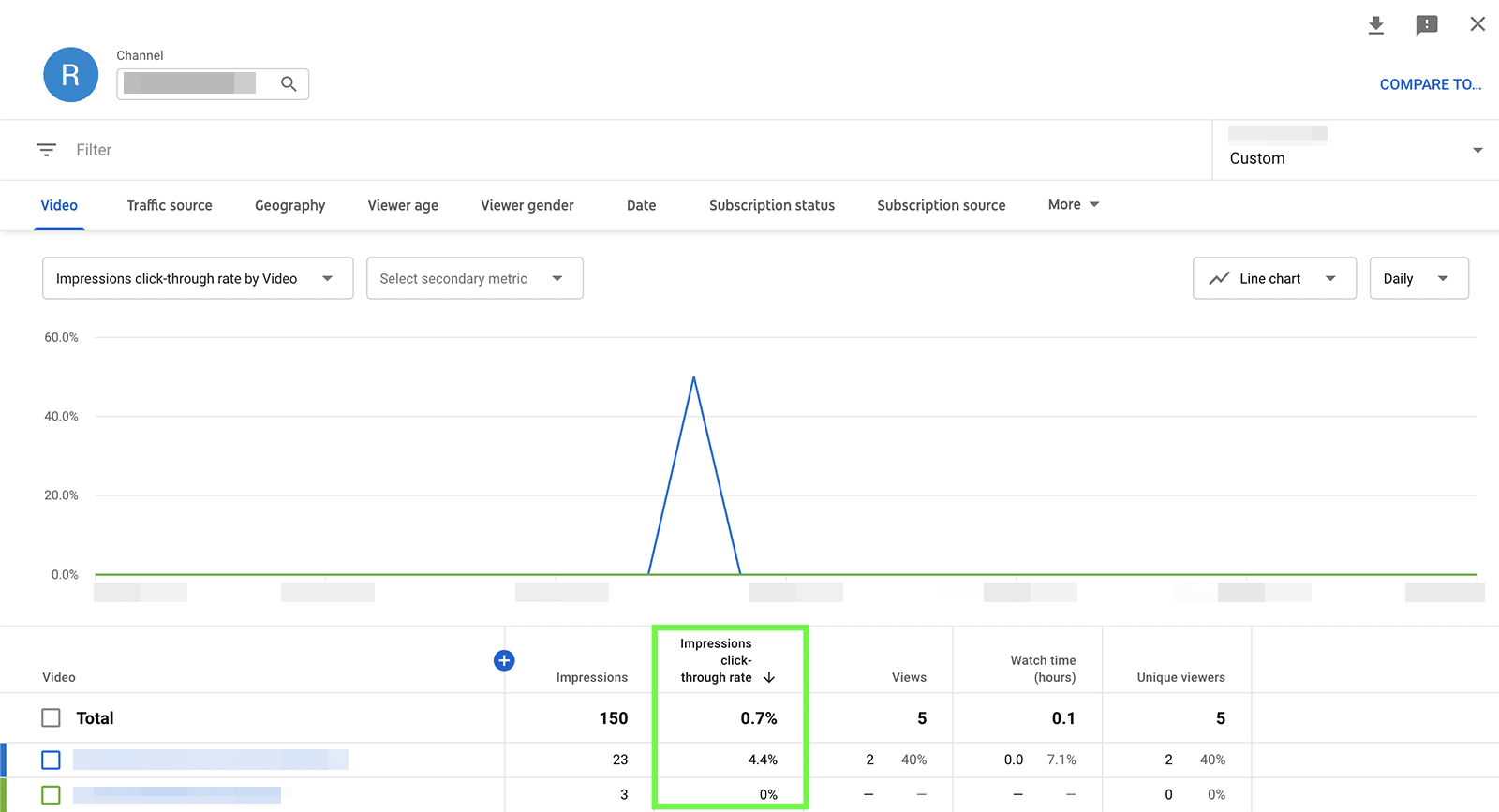The height and width of the screenshot is (812, 1499).
Task: Expand the Select secondary metric dropdown
Action: point(474,278)
